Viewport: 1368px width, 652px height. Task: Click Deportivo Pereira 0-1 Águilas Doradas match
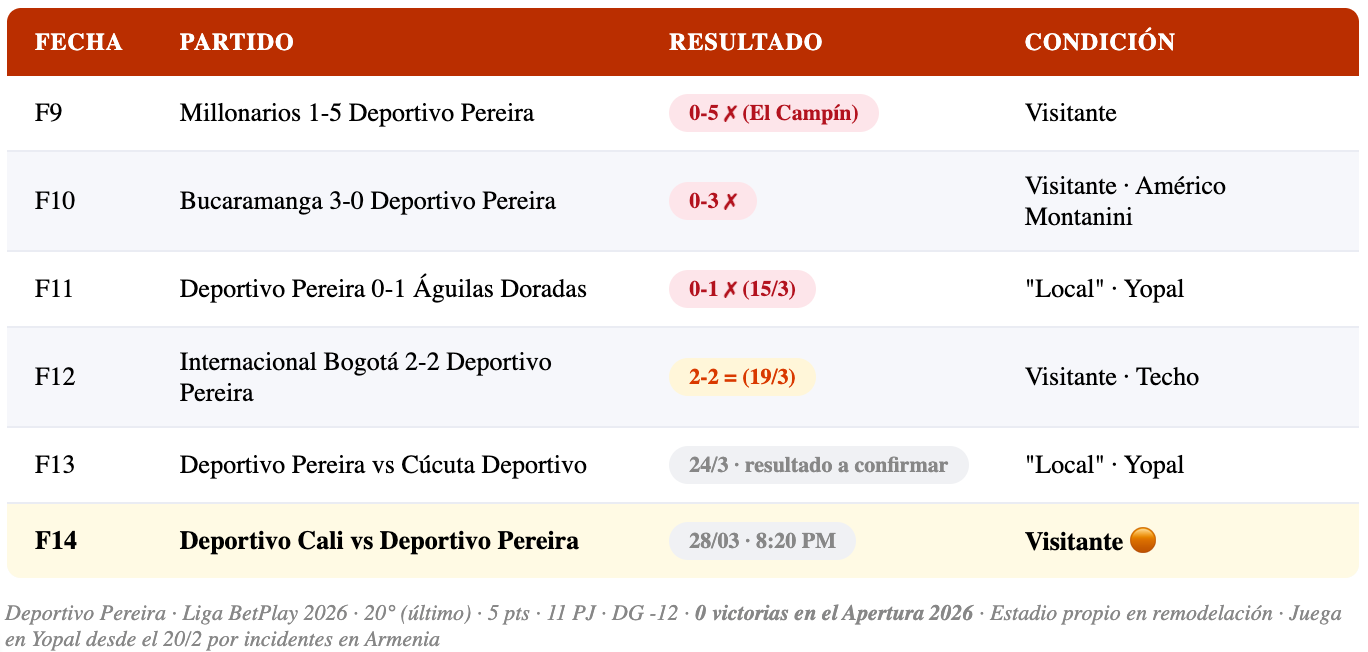point(383,289)
